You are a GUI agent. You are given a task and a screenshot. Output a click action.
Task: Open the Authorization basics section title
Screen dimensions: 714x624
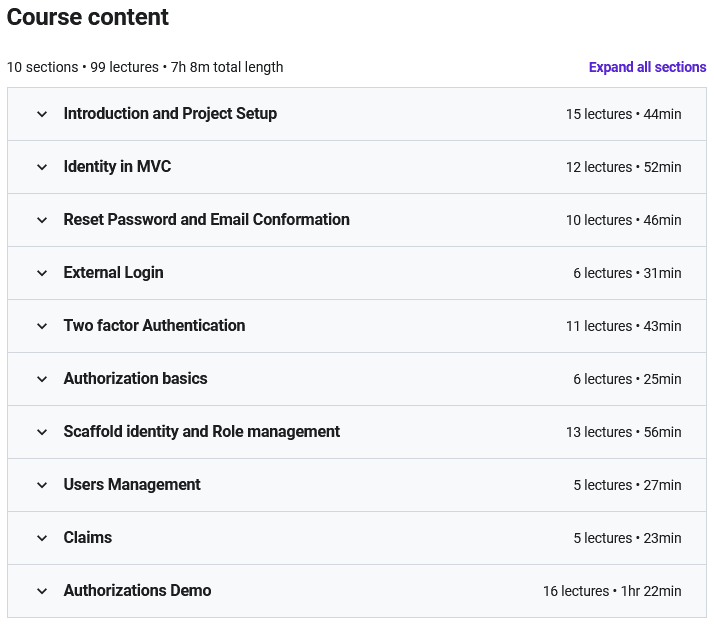[135, 378]
